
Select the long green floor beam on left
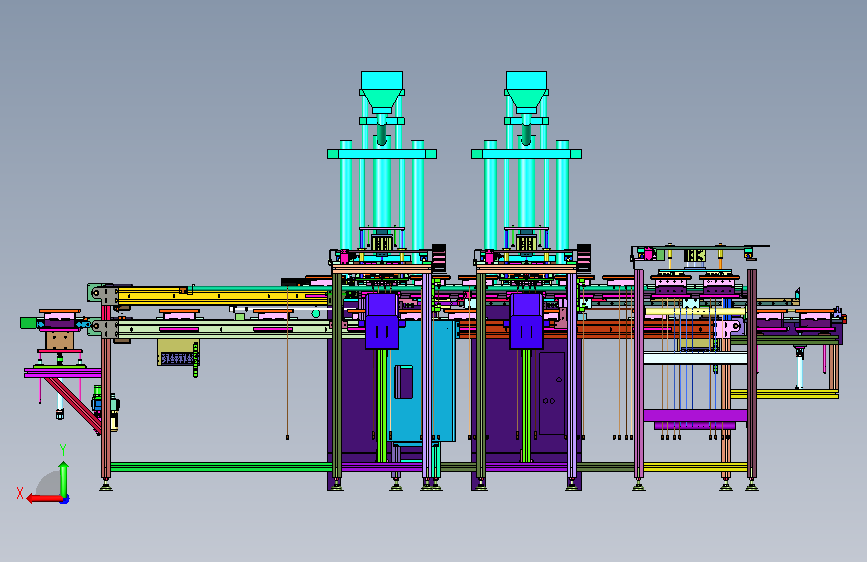(221, 467)
